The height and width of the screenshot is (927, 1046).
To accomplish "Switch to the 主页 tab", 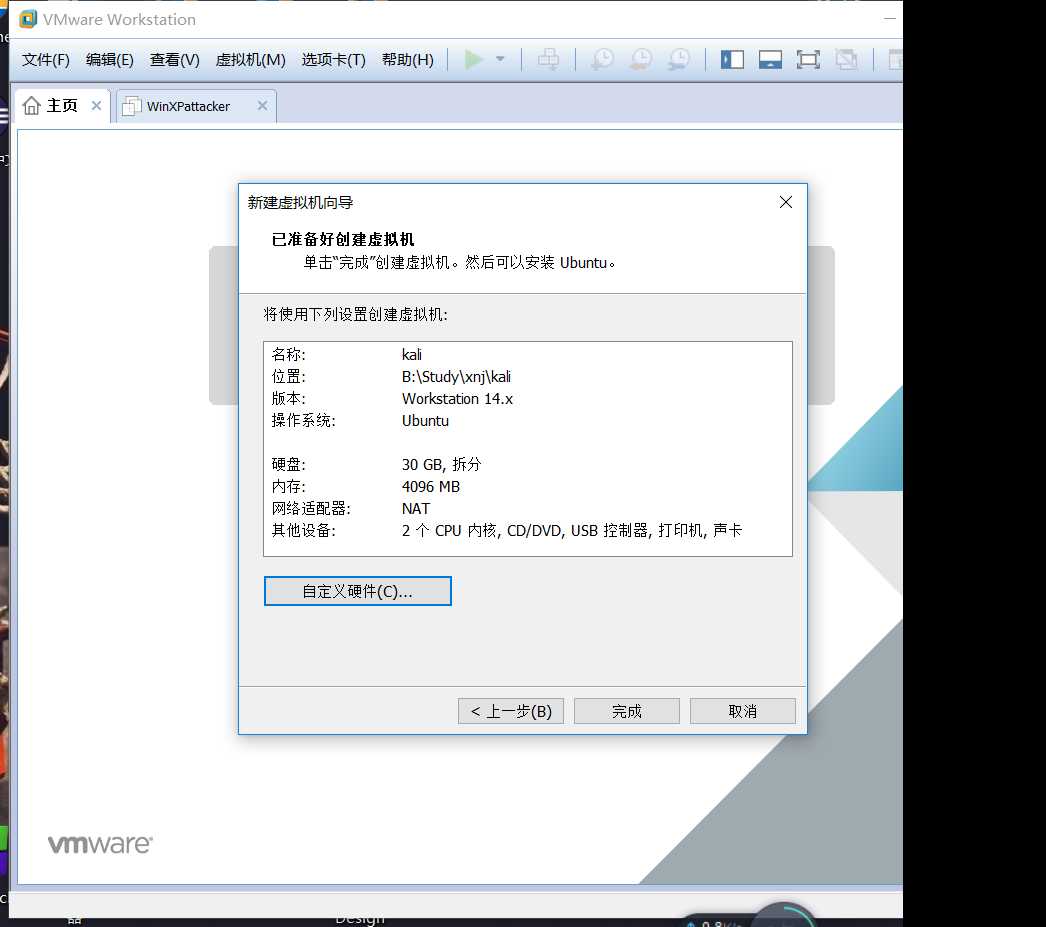I will click(61, 105).
